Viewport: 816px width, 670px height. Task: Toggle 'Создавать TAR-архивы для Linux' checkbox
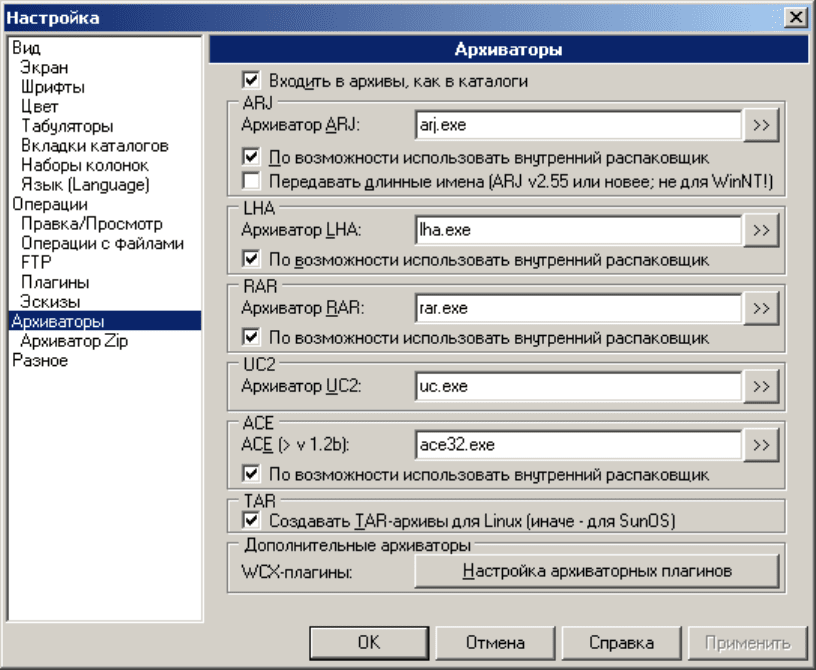point(251,521)
